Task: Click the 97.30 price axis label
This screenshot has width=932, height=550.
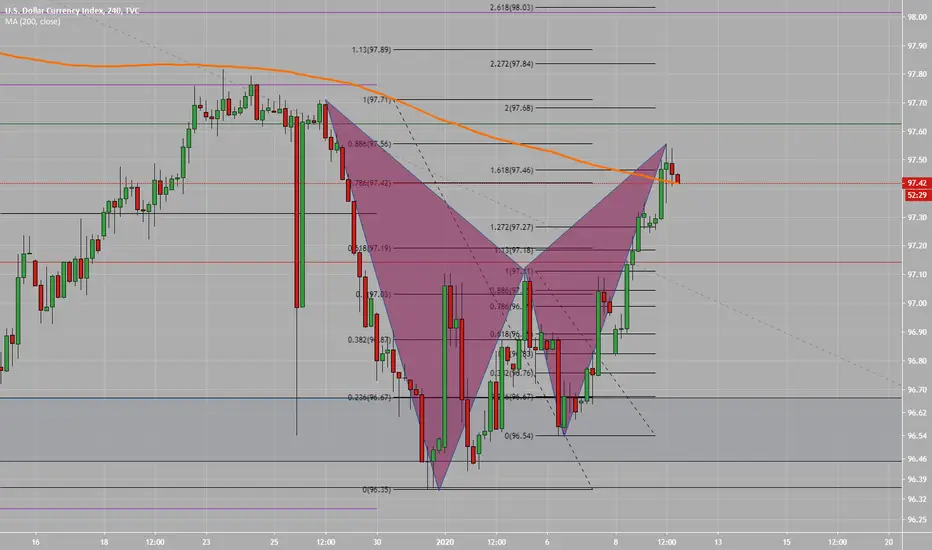Action: 917,218
